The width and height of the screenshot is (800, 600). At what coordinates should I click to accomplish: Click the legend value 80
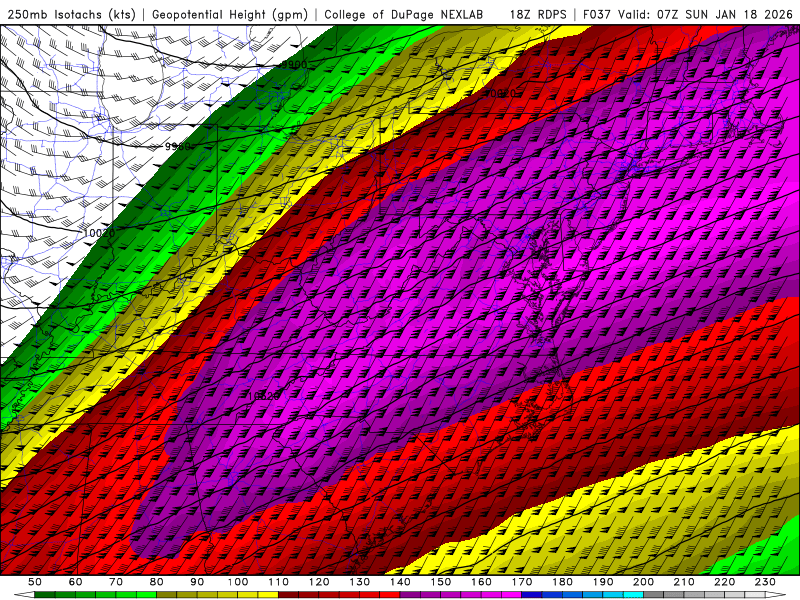[157, 582]
